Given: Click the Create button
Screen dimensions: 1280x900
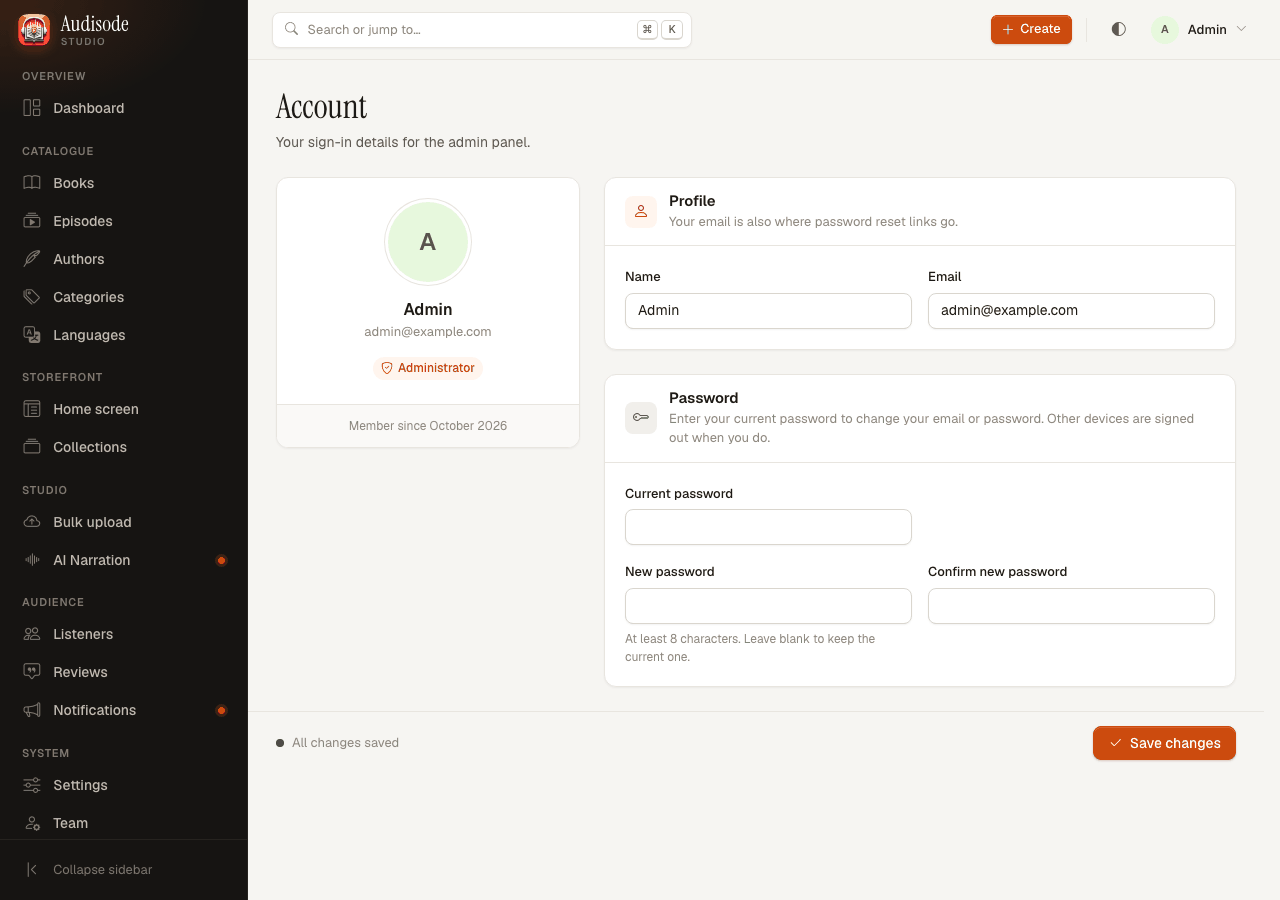Looking at the screenshot, I should 1031,29.
